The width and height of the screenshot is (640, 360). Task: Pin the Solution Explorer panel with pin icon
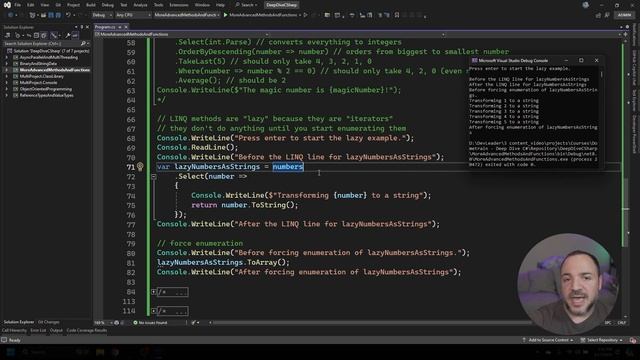(82, 27)
